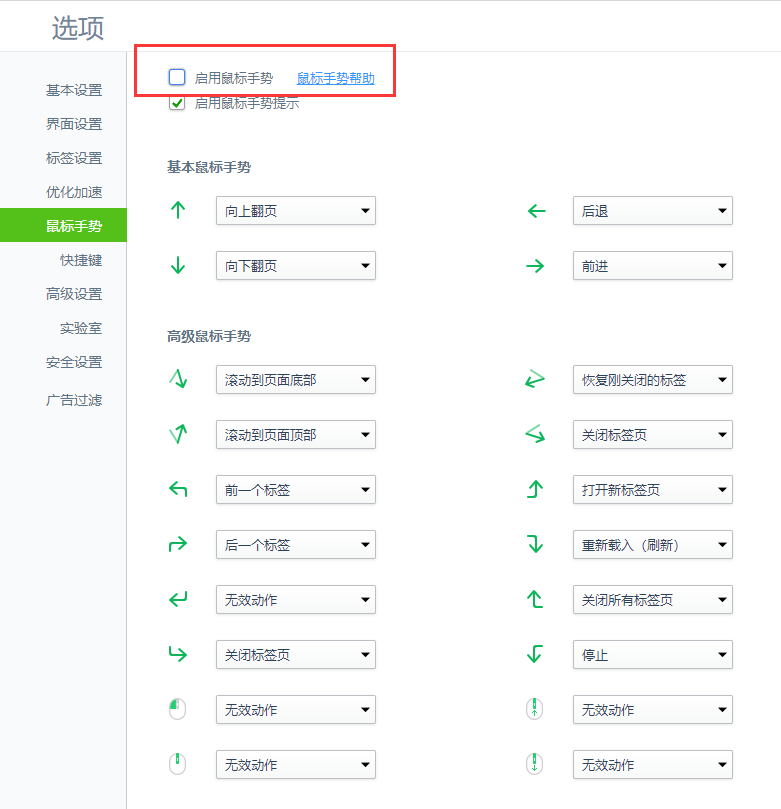Expand the 后一个标签 action dropdown
781x809 pixels.
pos(295,545)
